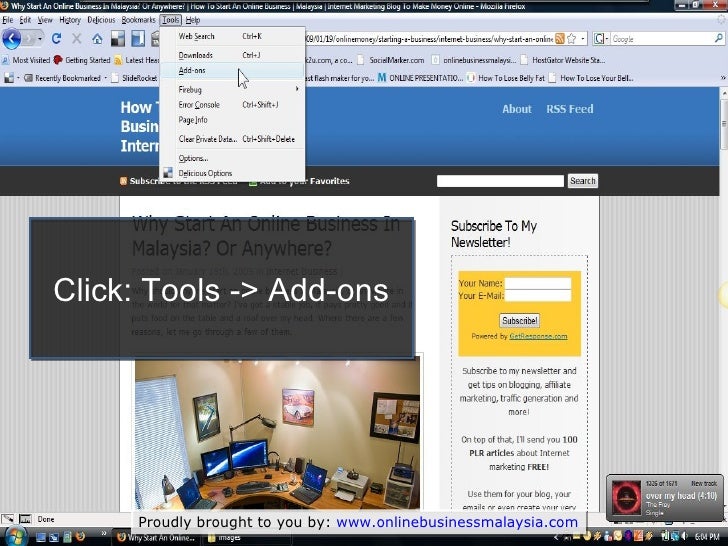Choose Page Info menu entry
This screenshot has width=728, height=546.
coord(232,120)
